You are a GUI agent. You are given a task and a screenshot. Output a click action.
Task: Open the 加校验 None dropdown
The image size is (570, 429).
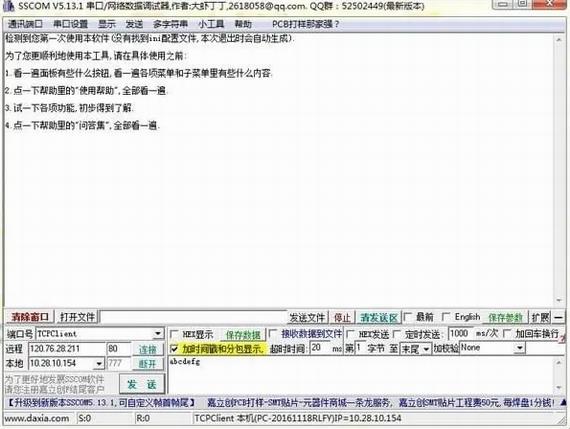tap(520, 348)
